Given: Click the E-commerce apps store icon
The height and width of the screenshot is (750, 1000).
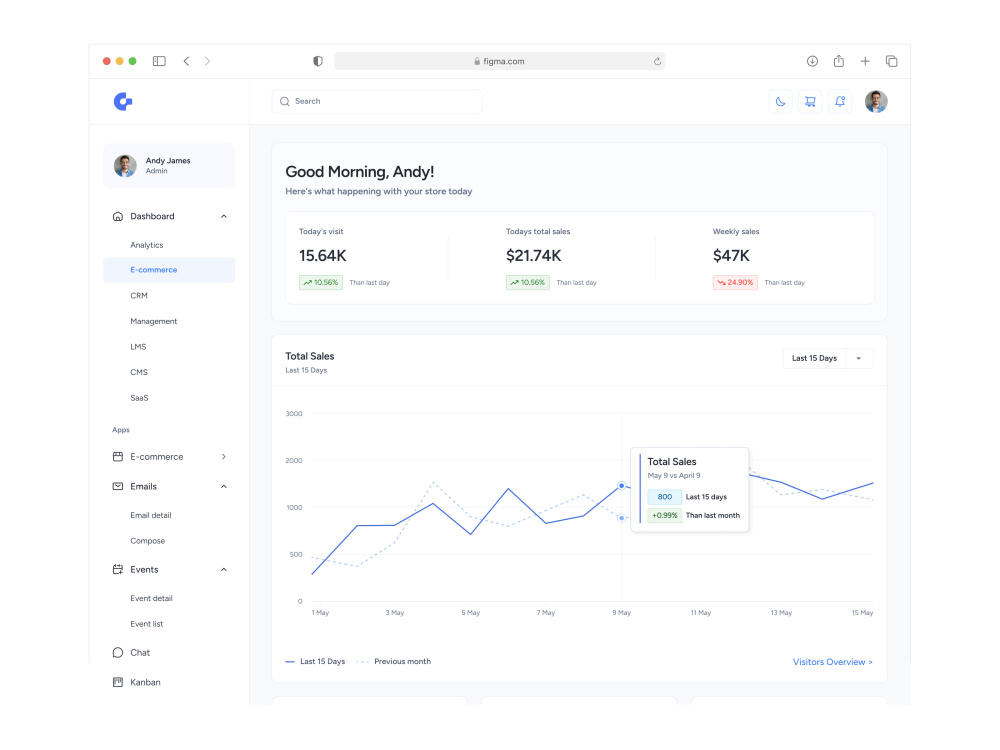Looking at the screenshot, I should [x=117, y=457].
